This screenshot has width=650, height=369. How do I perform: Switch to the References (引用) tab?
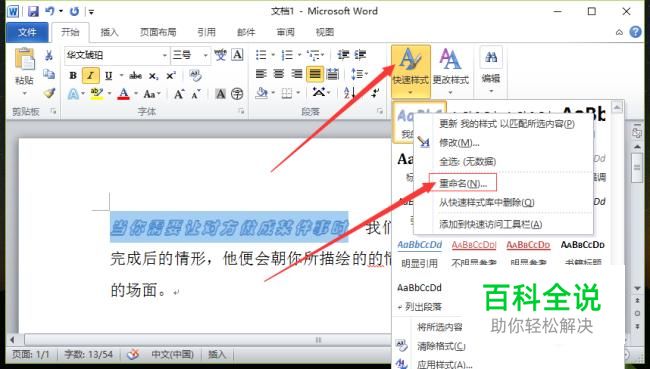[x=206, y=32]
